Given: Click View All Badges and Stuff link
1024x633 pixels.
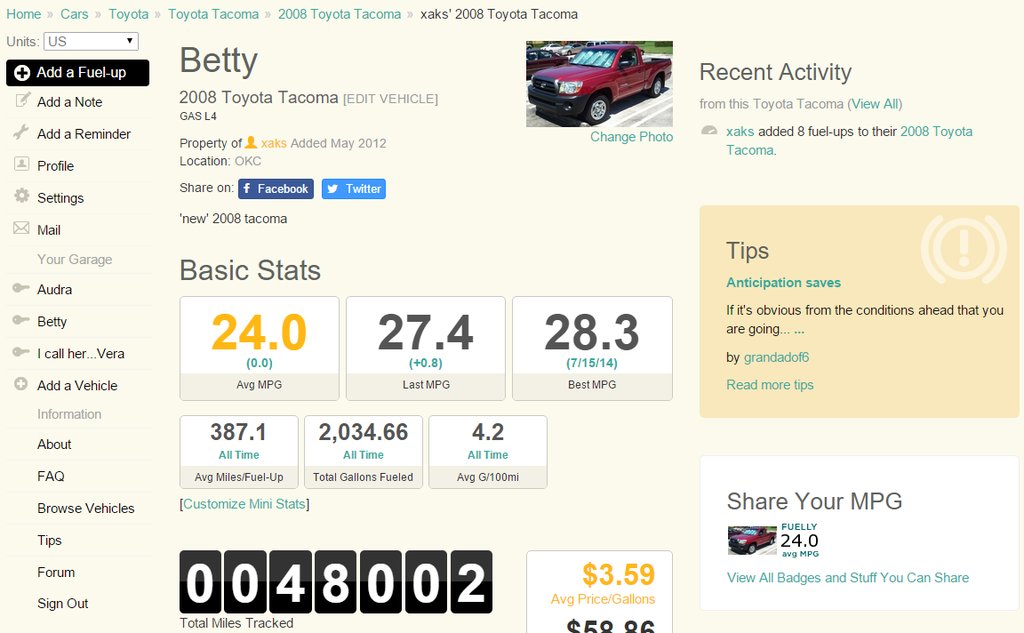Looking at the screenshot, I should (848, 577).
